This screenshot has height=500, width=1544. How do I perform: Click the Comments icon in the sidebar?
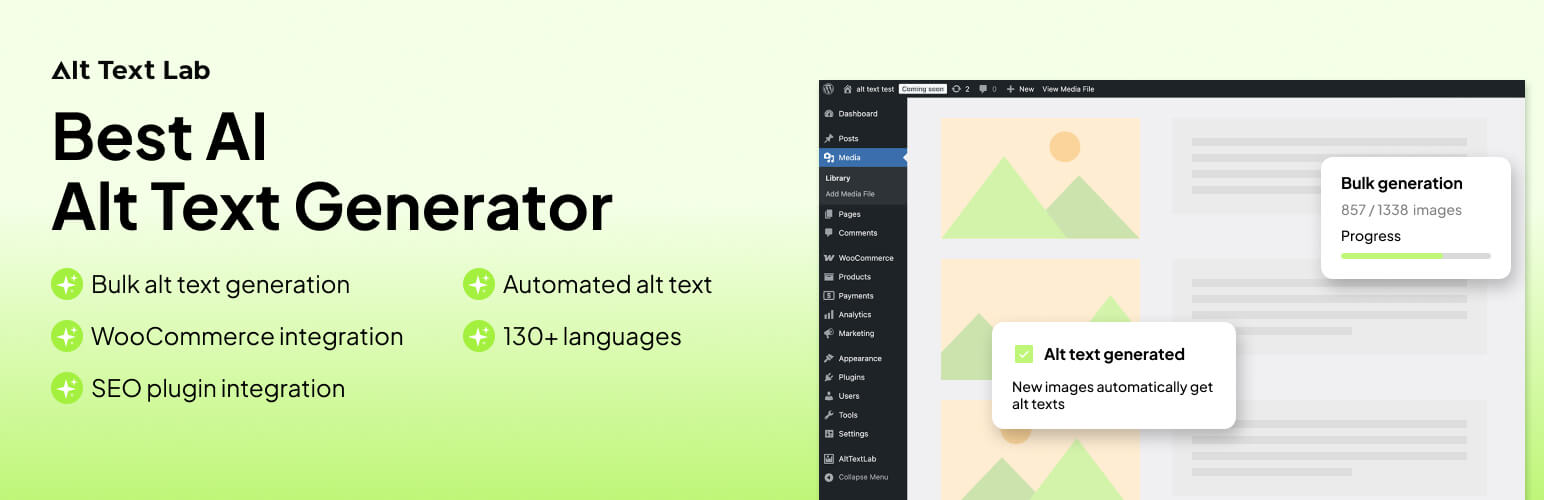click(x=829, y=233)
